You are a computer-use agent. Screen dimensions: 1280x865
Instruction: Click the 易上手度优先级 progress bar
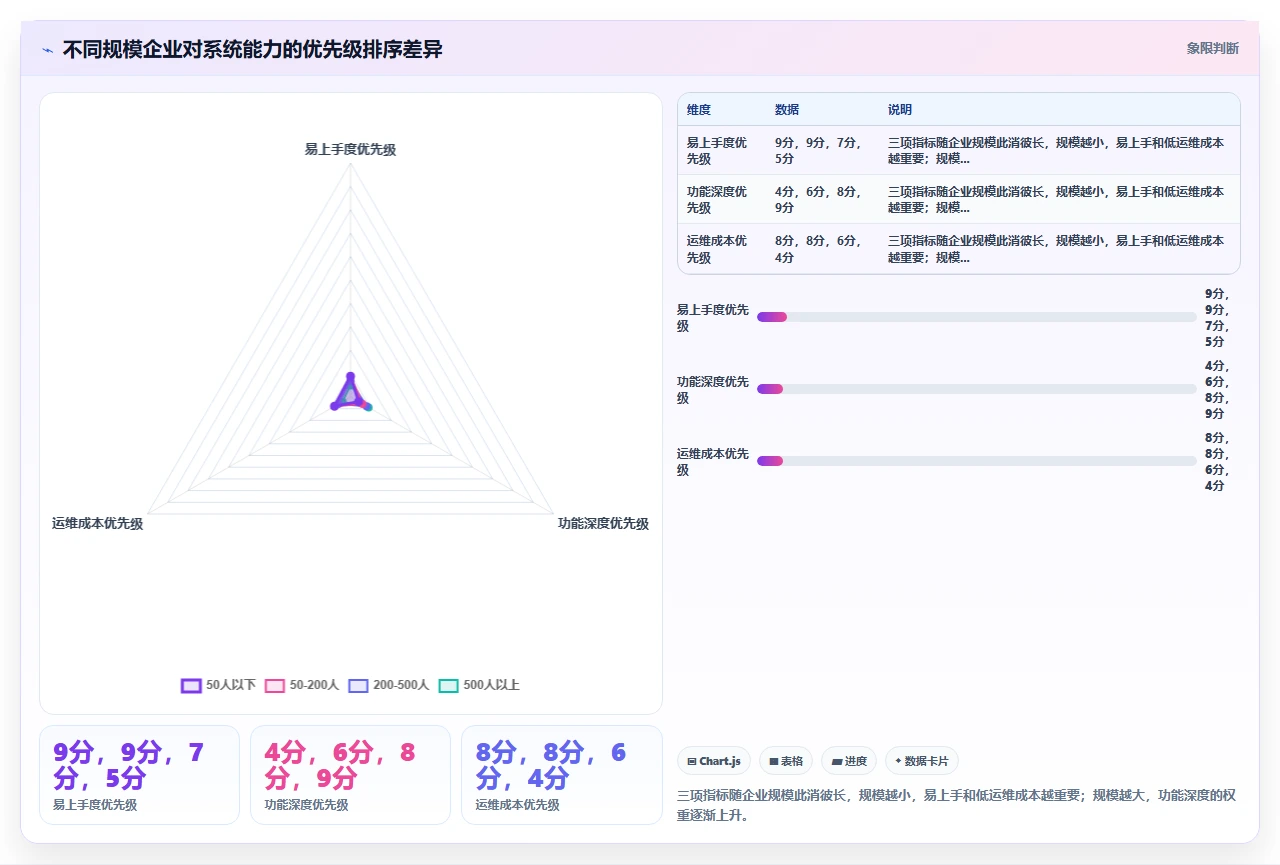click(x=977, y=317)
